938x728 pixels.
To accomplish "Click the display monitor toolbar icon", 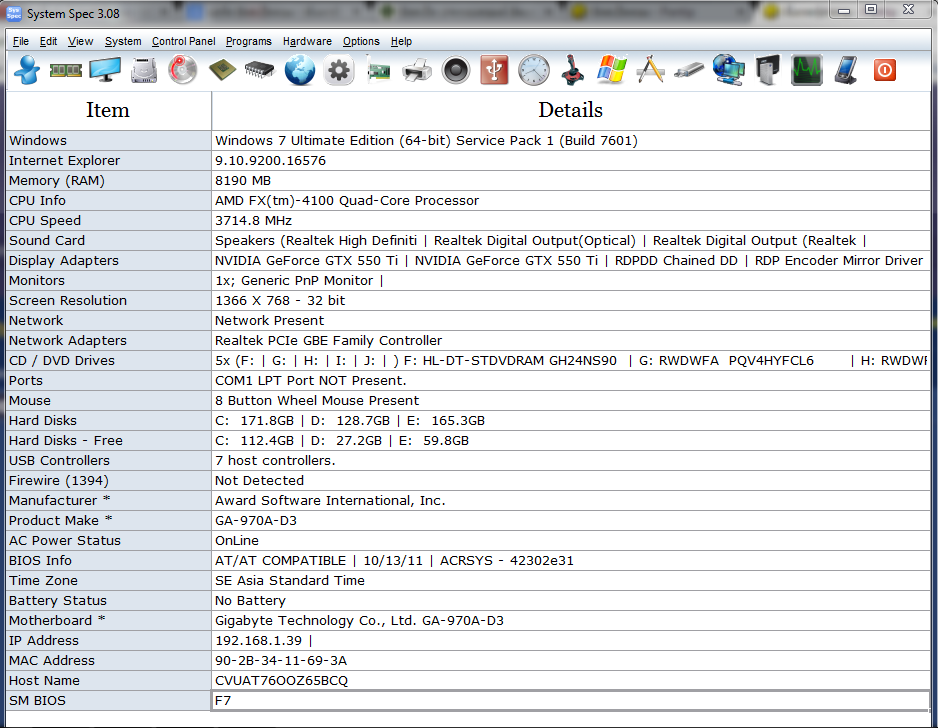I will click(105, 71).
